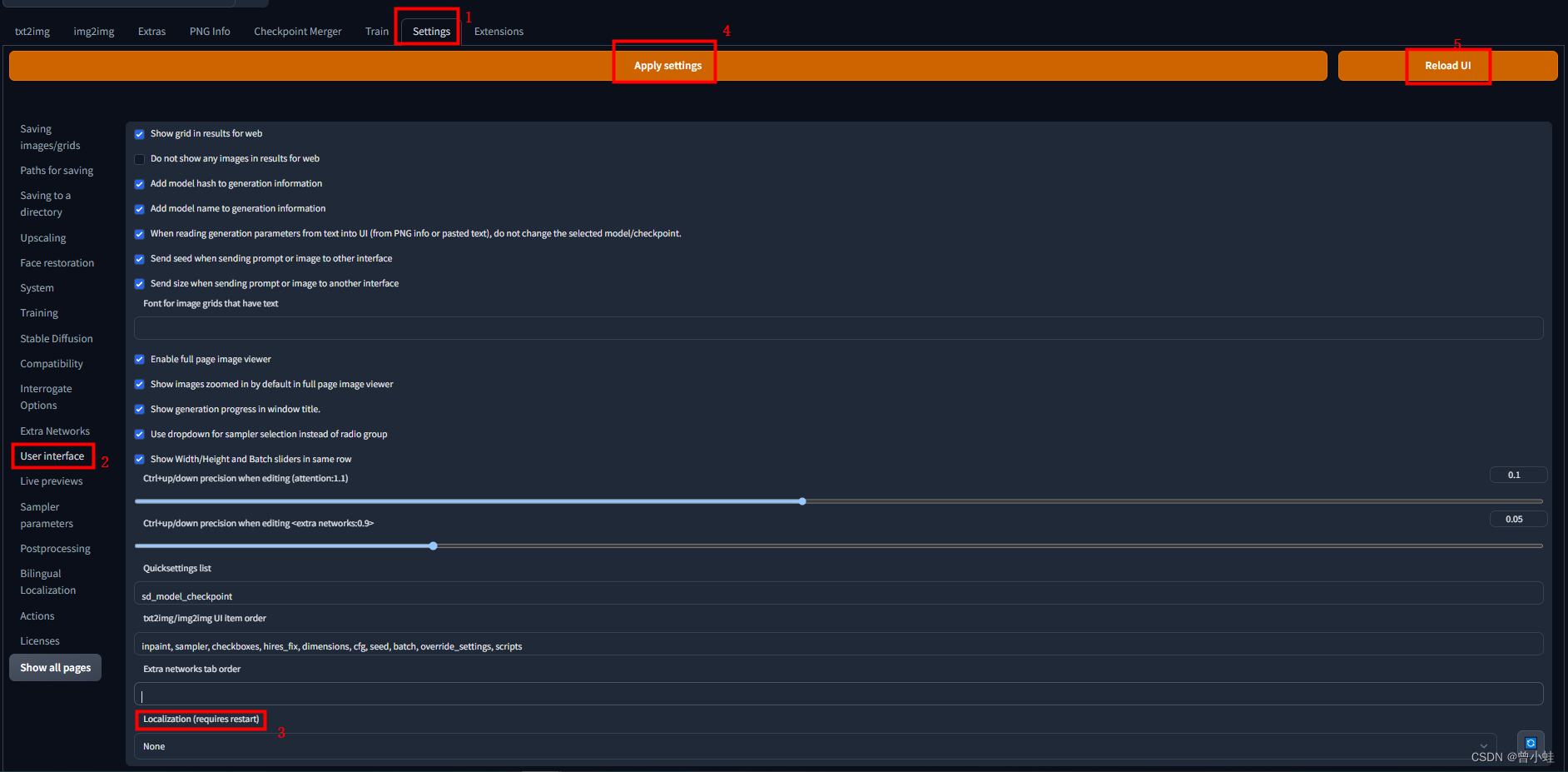The width and height of the screenshot is (1568, 772).
Task: Open Paths for saving settings page
Action: [x=57, y=171]
